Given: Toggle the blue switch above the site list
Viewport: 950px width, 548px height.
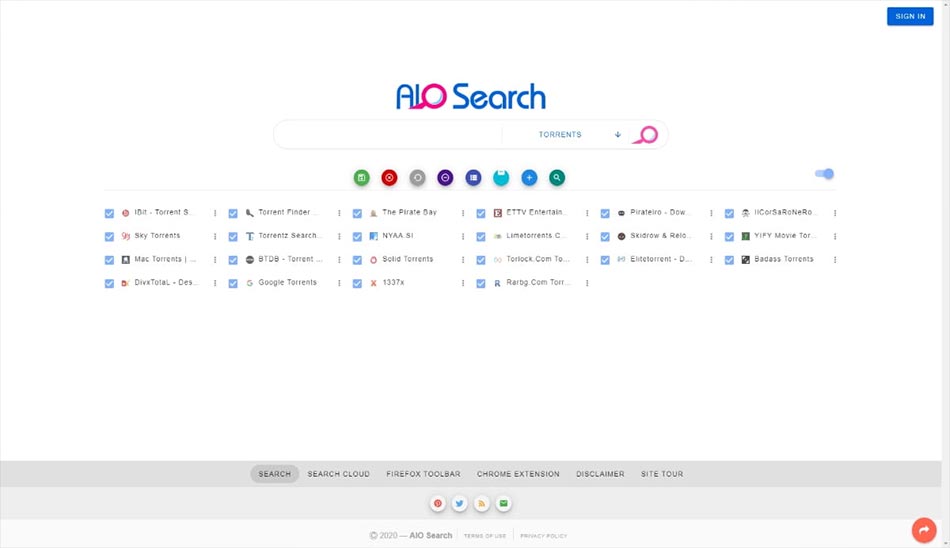Looking at the screenshot, I should point(825,174).
